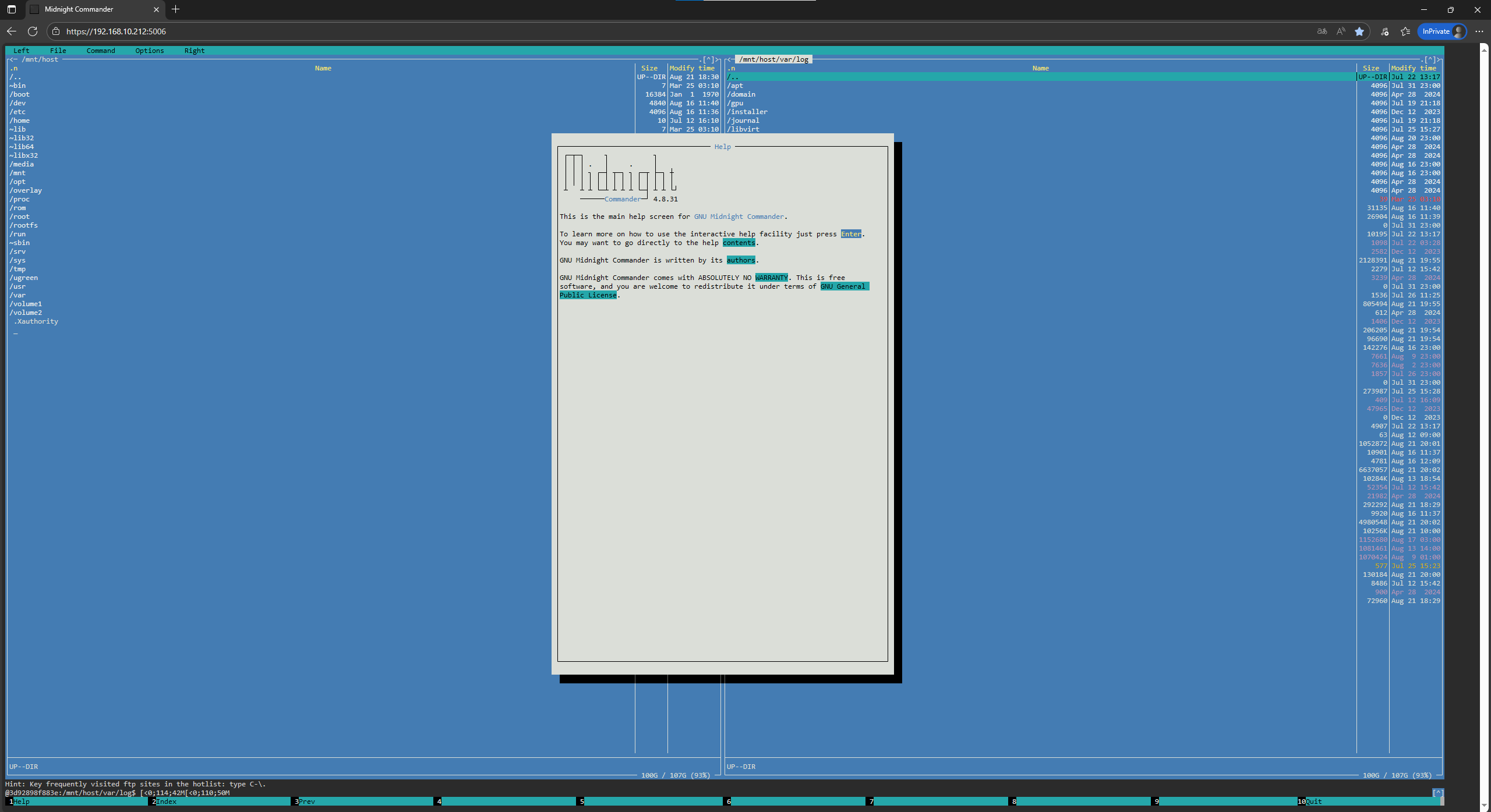1491x812 pixels.
Task: Select the /etc directory in left panel
Action: [x=17, y=112]
